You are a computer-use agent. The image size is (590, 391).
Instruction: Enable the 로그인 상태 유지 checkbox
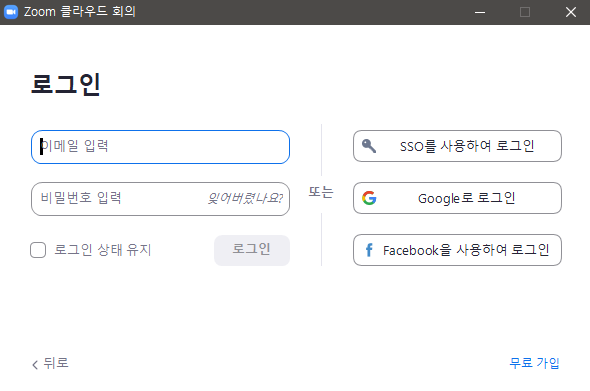(x=38, y=250)
